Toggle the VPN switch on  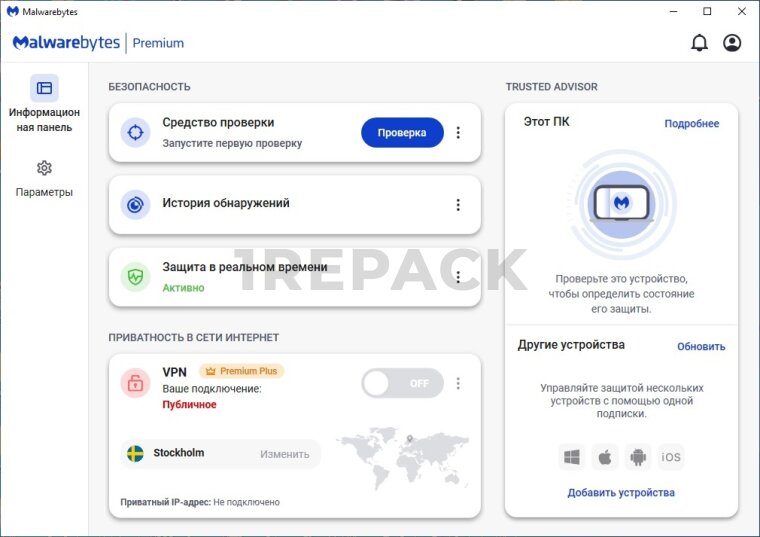[402, 383]
